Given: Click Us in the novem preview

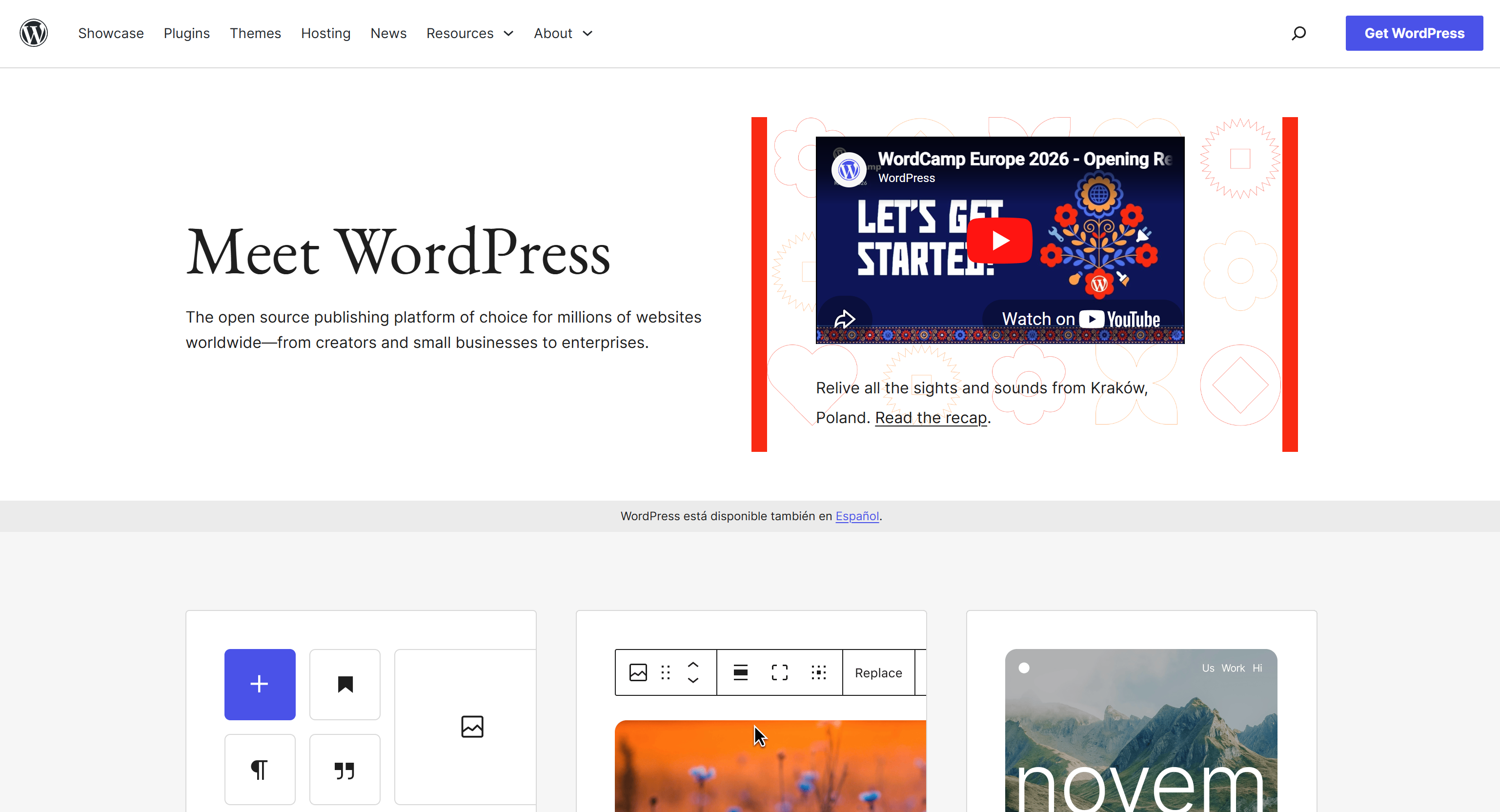Looking at the screenshot, I should (1208, 668).
